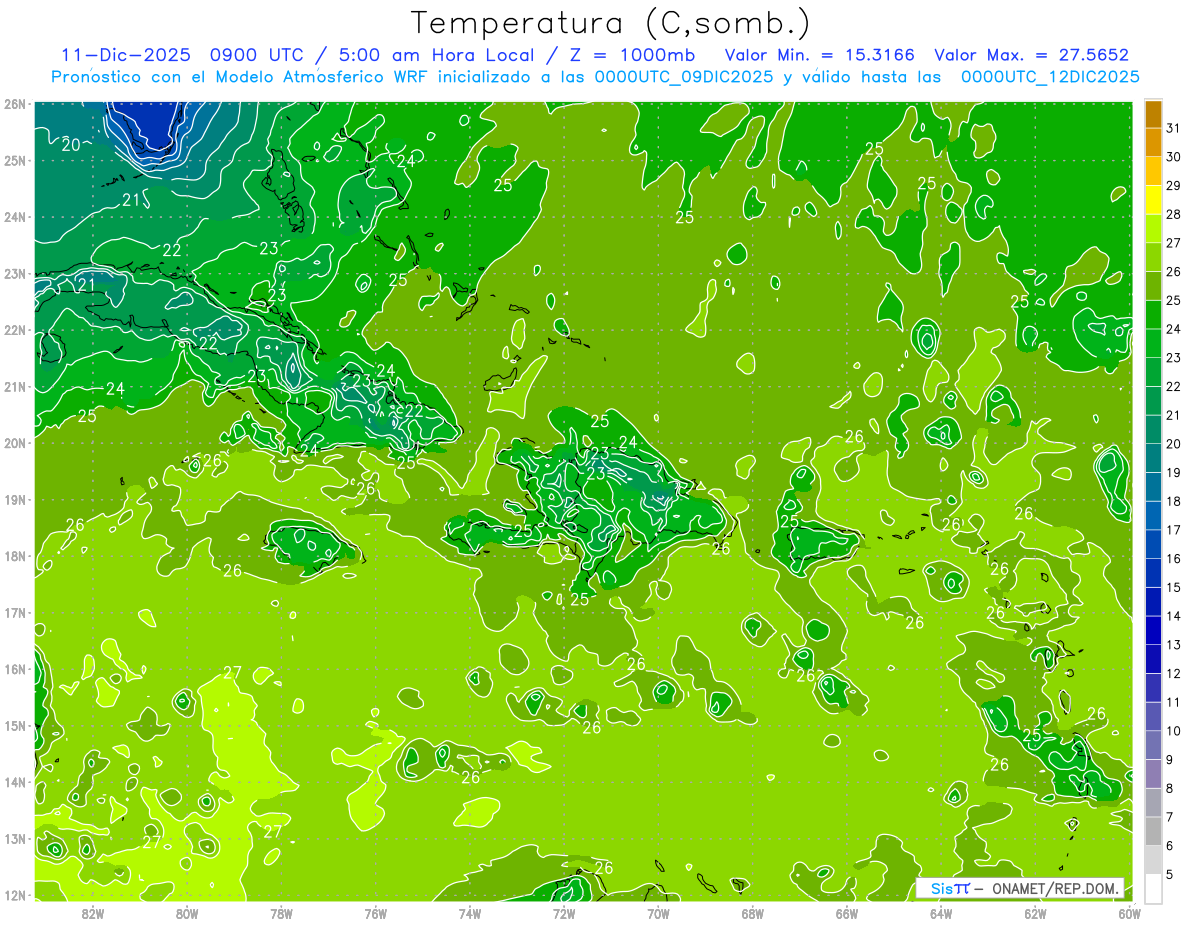Image resolution: width=1200 pixels, height=927 pixels.
Task: Click the color bar label "12"
Action: pos(1174,673)
